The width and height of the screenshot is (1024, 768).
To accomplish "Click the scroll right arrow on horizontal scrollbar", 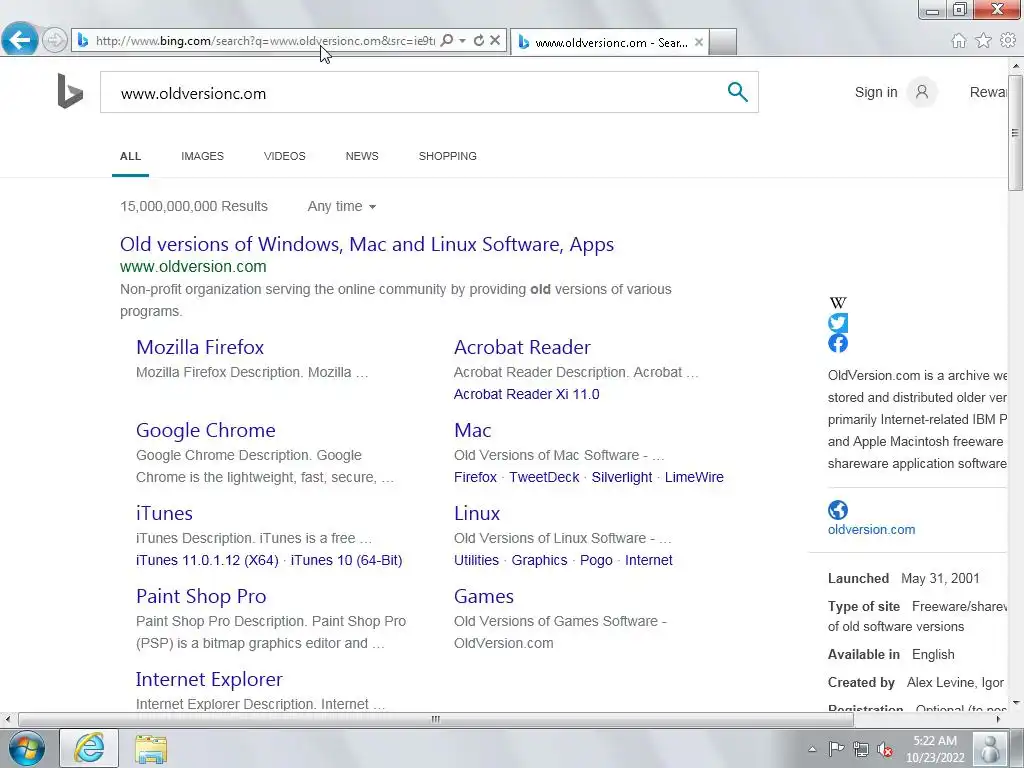I will tap(998, 719).
